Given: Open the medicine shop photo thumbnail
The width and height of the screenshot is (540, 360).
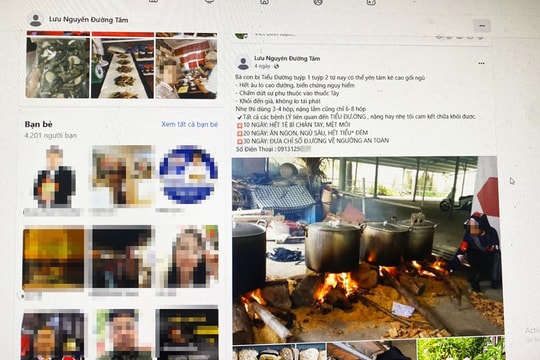Looking at the screenshot, I should pos(186,65).
